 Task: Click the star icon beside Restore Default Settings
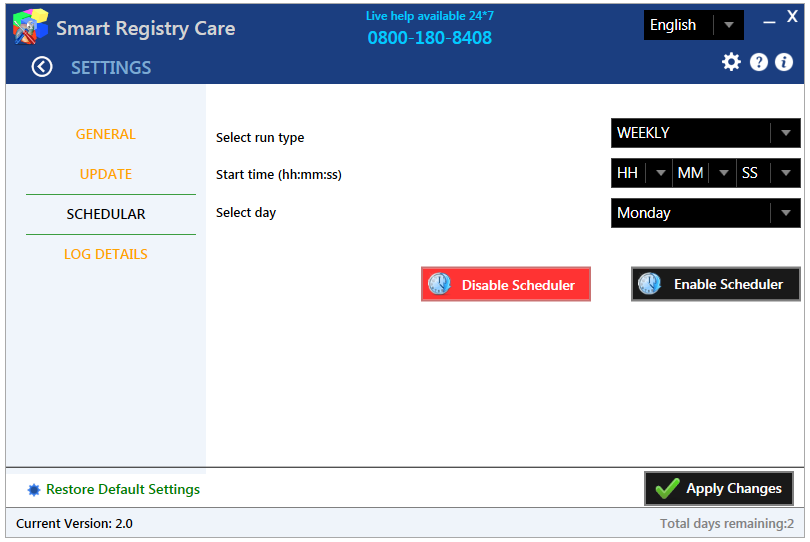pos(34,490)
